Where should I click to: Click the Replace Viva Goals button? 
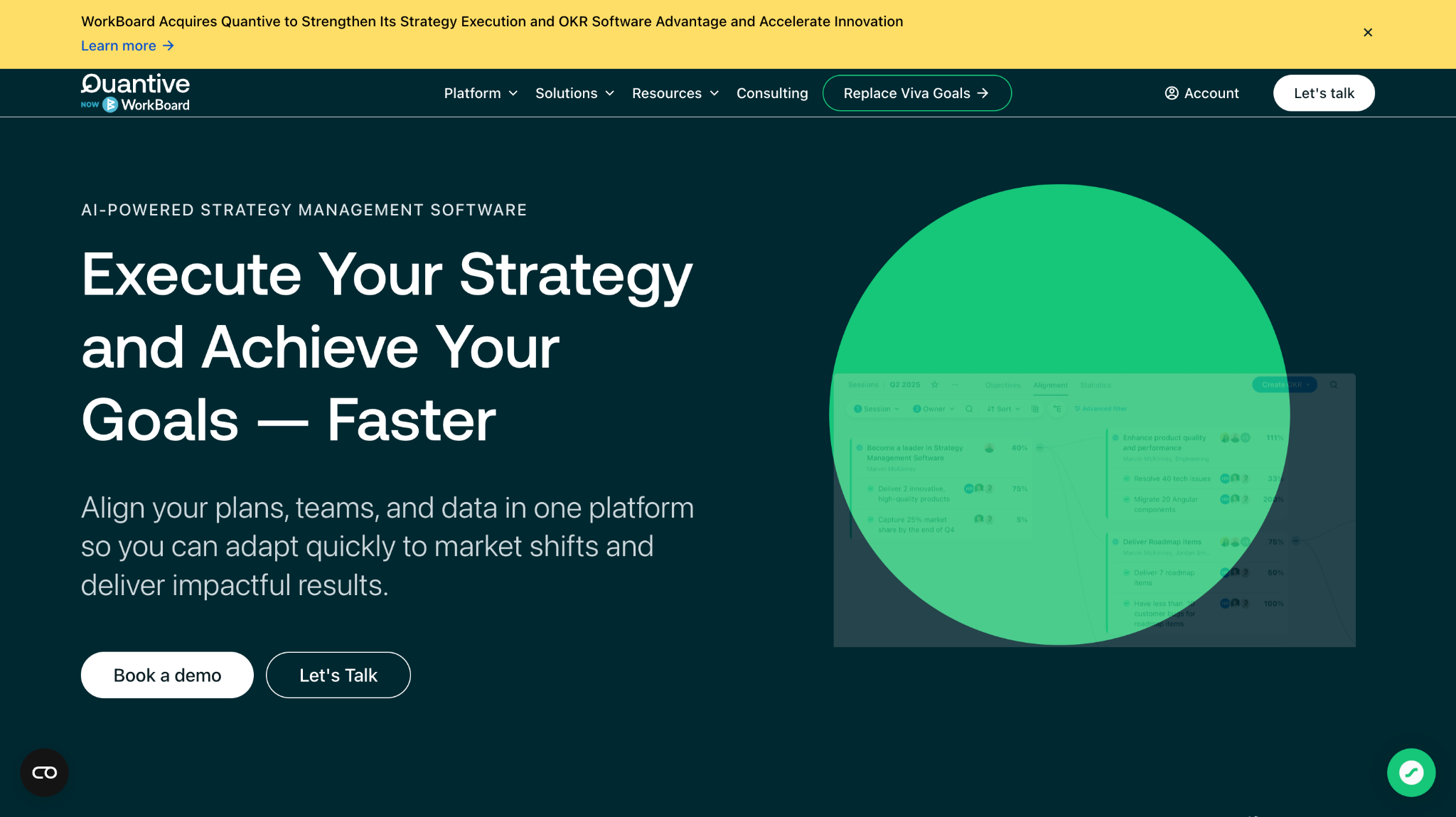point(916,93)
